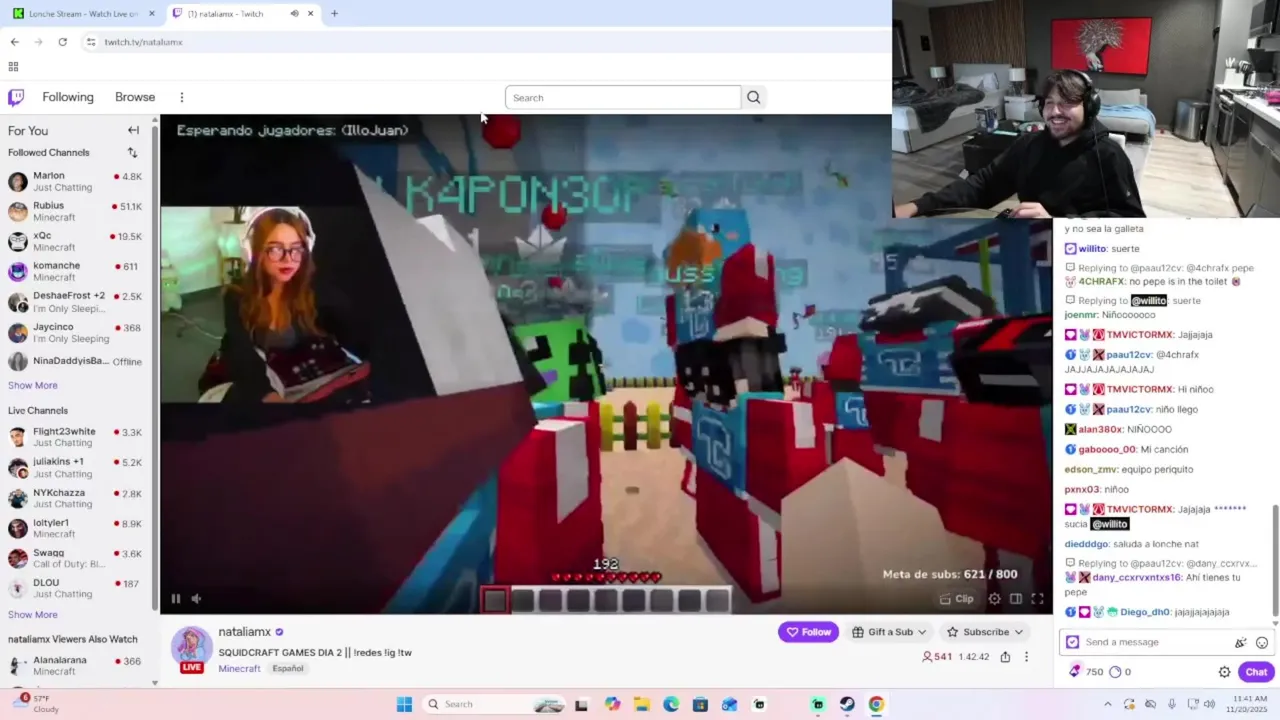The height and width of the screenshot is (720, 1280).
Task: Open the Flight23white live channel
Action: pos(75,437)
